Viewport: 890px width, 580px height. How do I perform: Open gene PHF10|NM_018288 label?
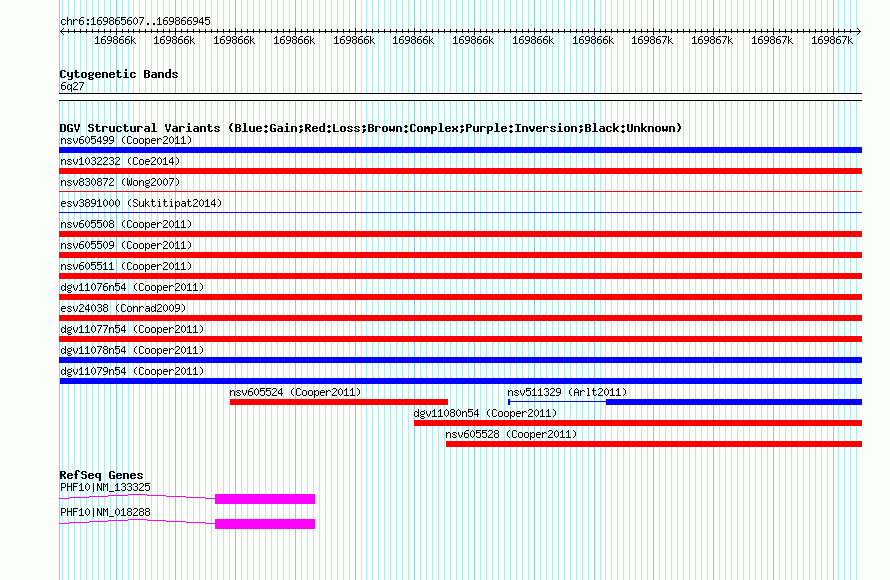point(105,512)
